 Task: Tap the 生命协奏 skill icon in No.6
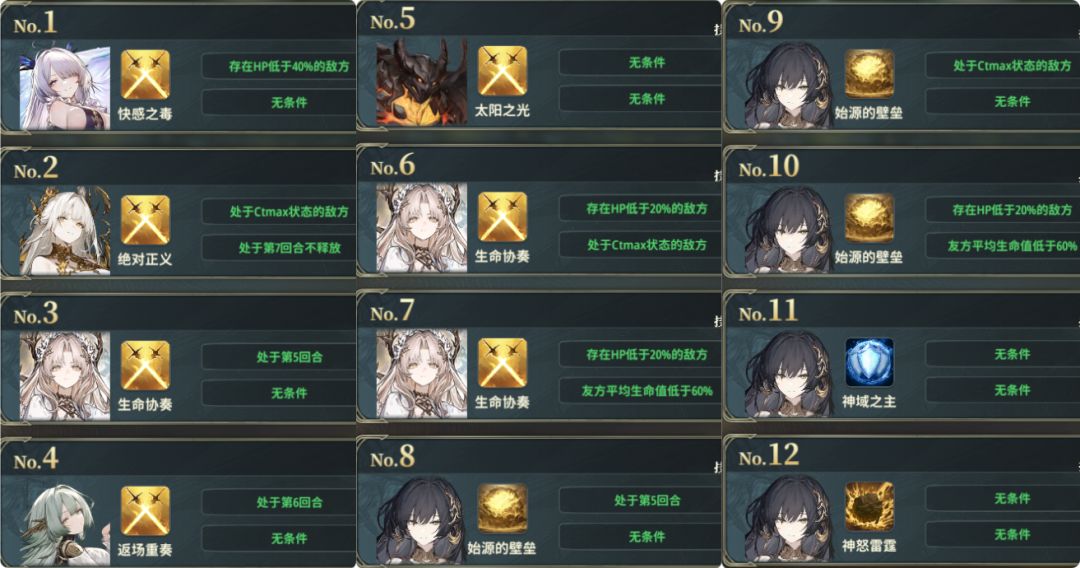502,217
